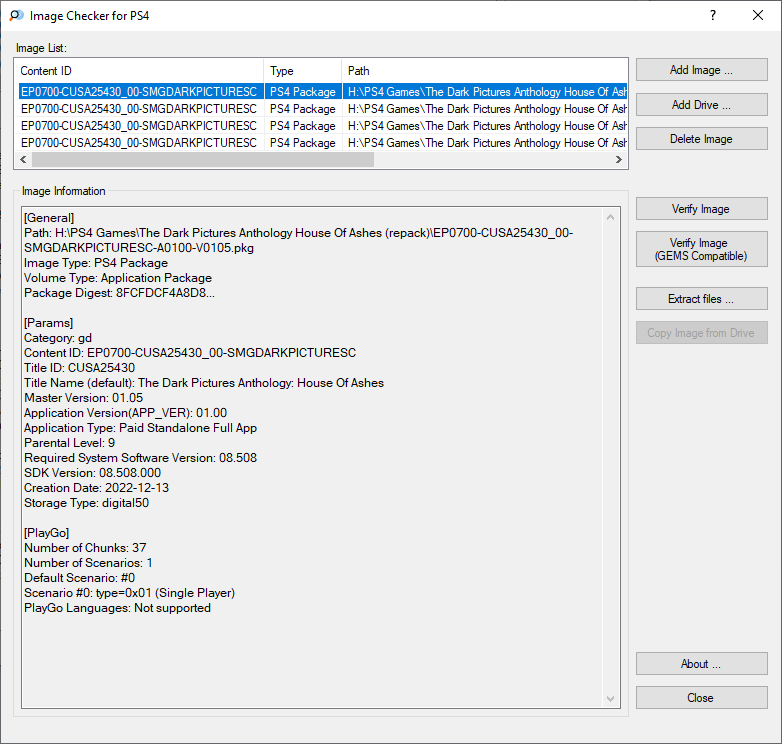Viewport: 782px width, 744px height.
Task: Click the image list horizontal scrollbar thumb
Action: (202, 160)
